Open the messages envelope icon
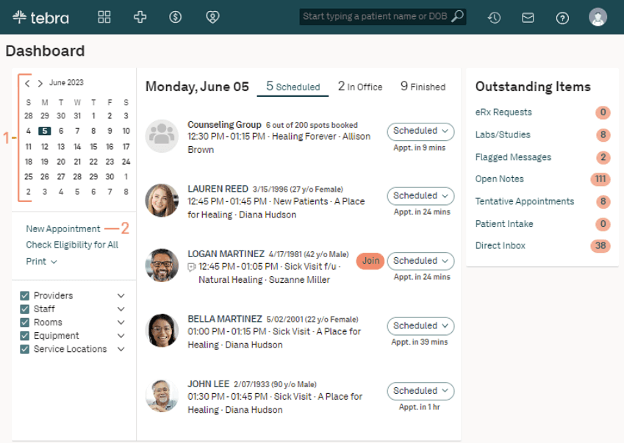The width and height of the screenshot is (624, 444). (528, 17)
